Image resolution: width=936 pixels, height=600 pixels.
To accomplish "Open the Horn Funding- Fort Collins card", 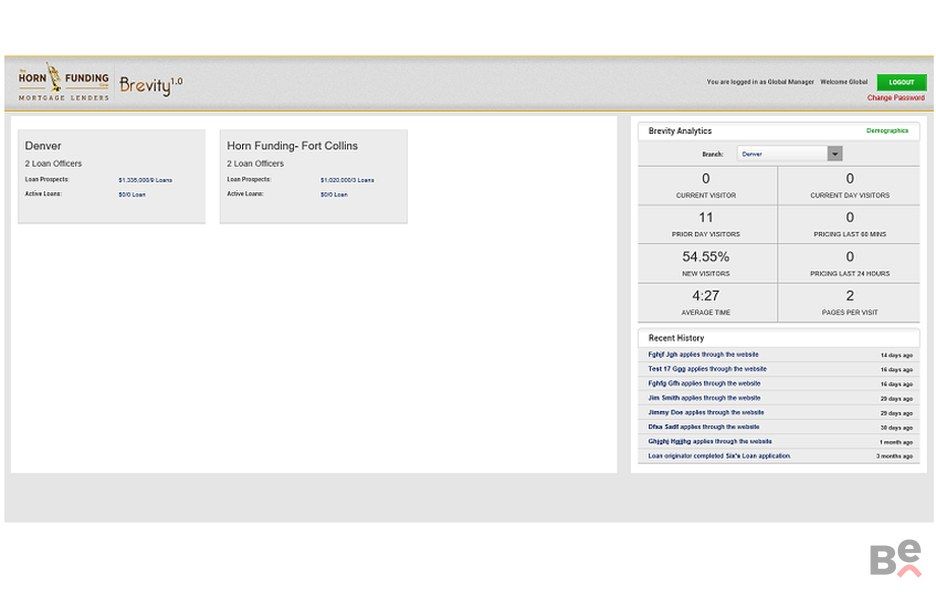I will pyautogui.click(x=292, y=146).
